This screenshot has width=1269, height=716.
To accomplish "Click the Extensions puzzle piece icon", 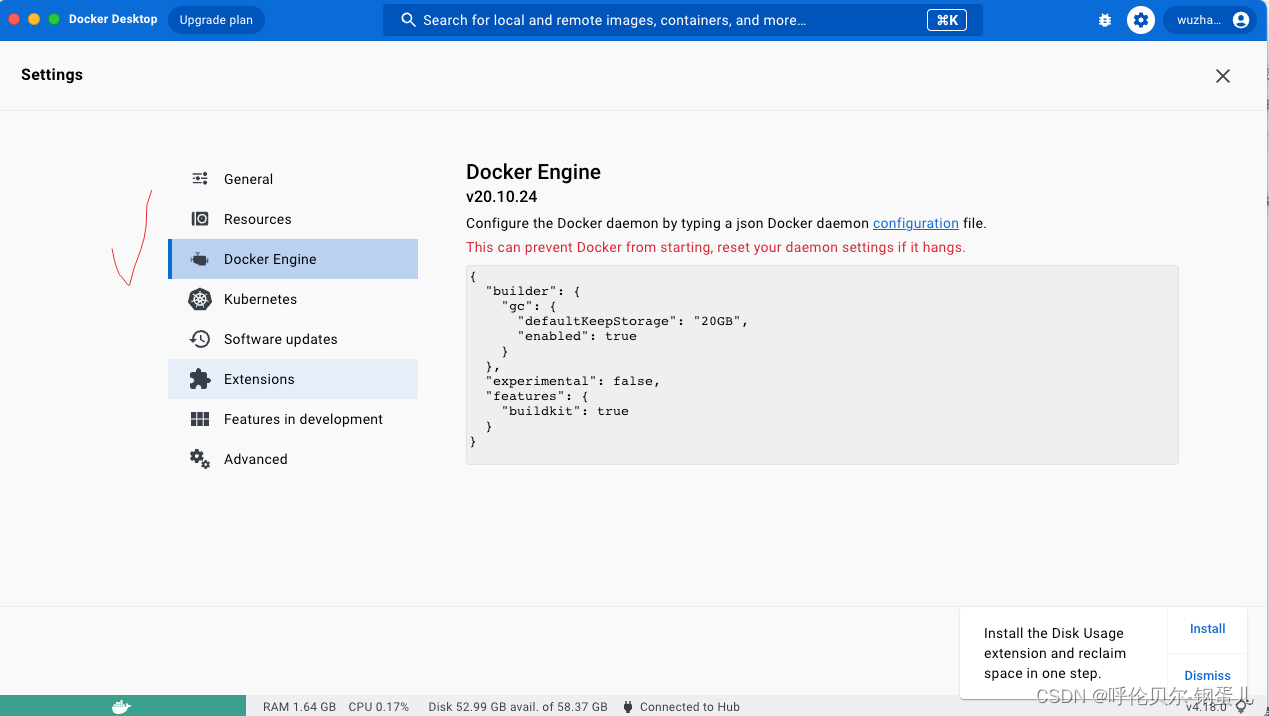I will tap(200, 379).
